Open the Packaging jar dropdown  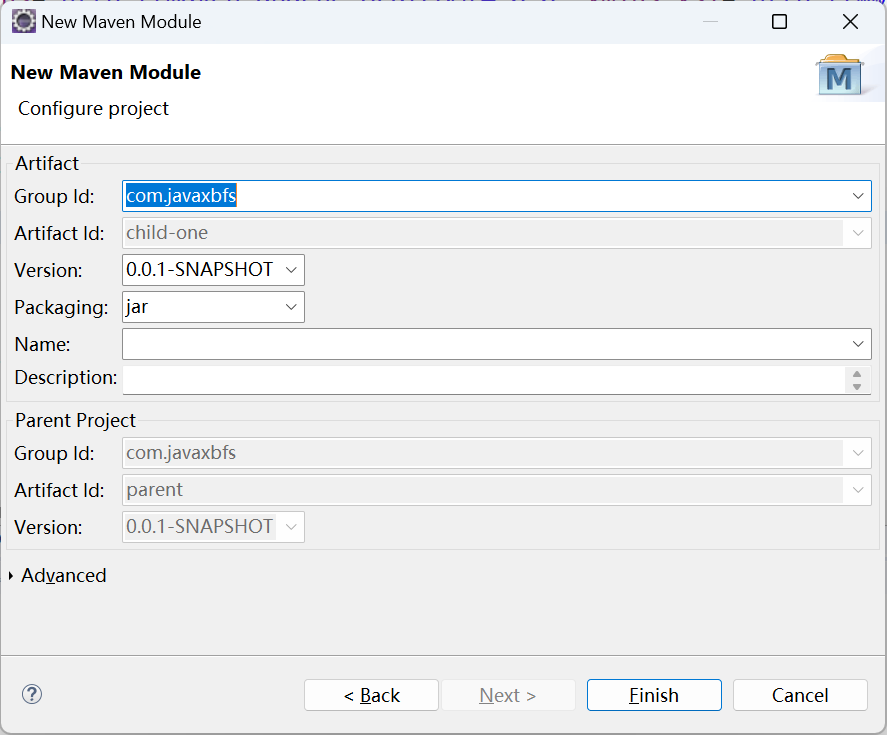tap(213, 307)
